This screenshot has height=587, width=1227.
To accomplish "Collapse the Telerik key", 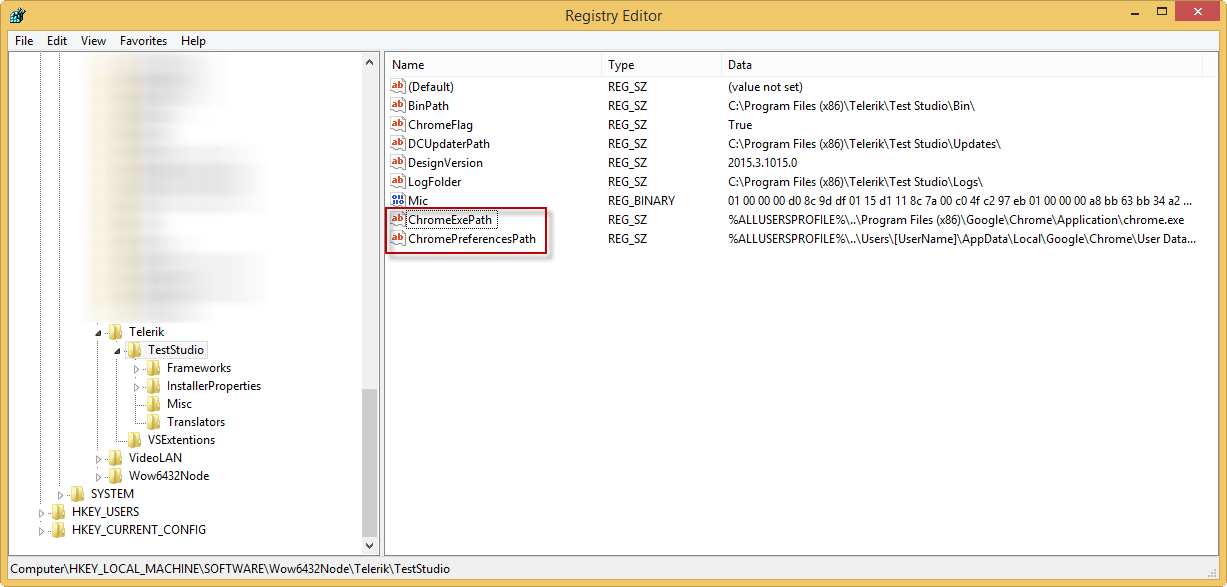I will tap(99, 332).
